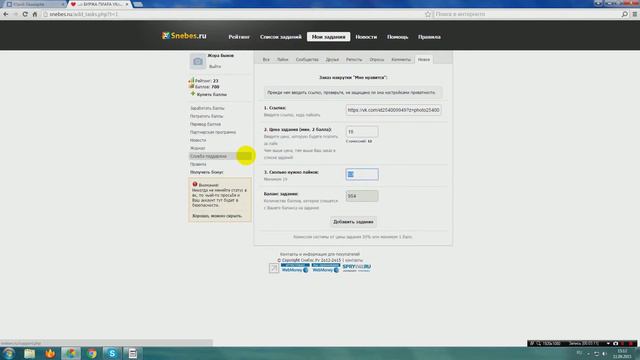The image size is (640, 360).
Task: Click the Выйти logout link
Action: pos(215,66)
